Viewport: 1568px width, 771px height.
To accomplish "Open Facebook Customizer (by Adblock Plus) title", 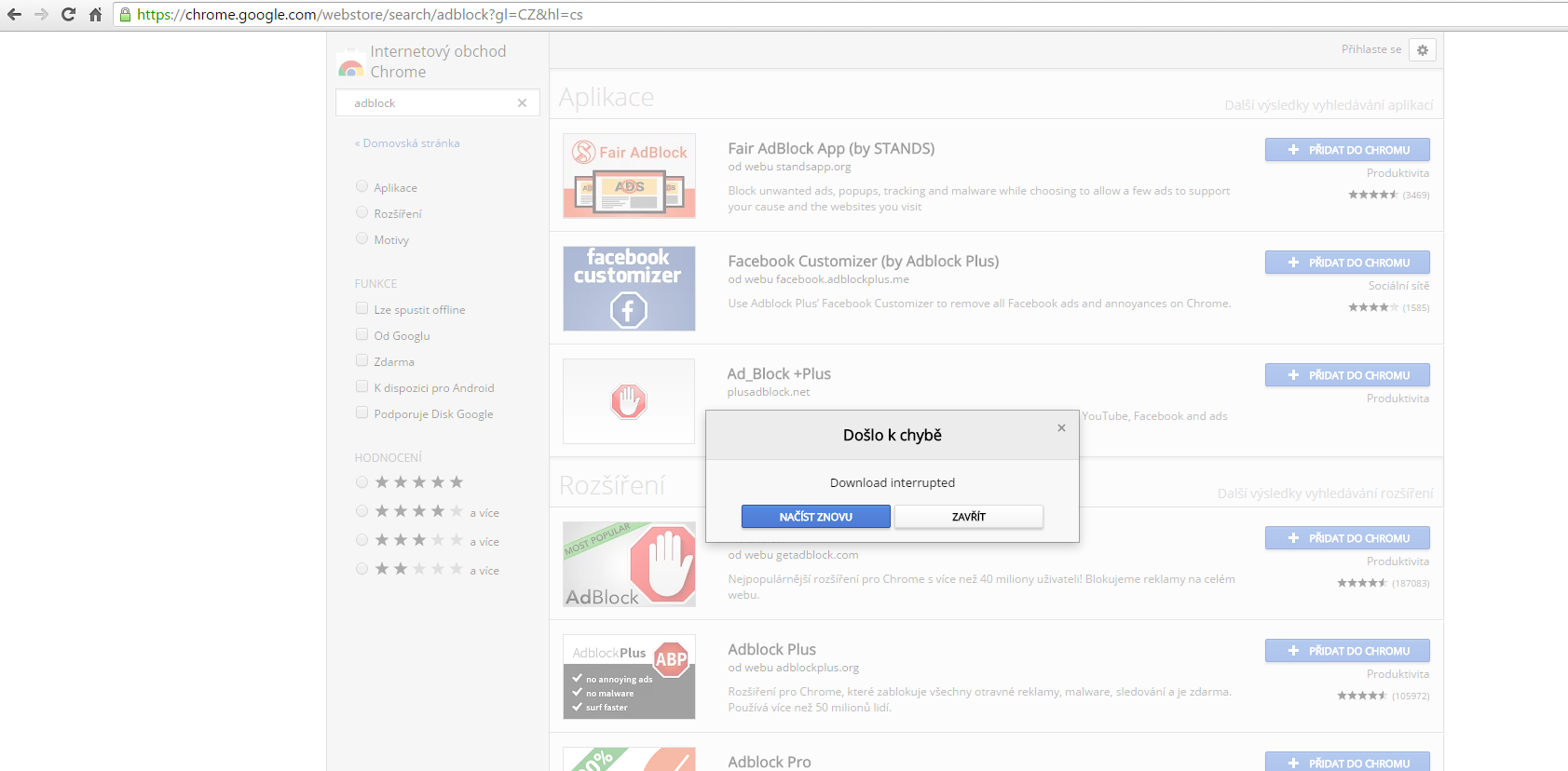I will coord(864,262).
